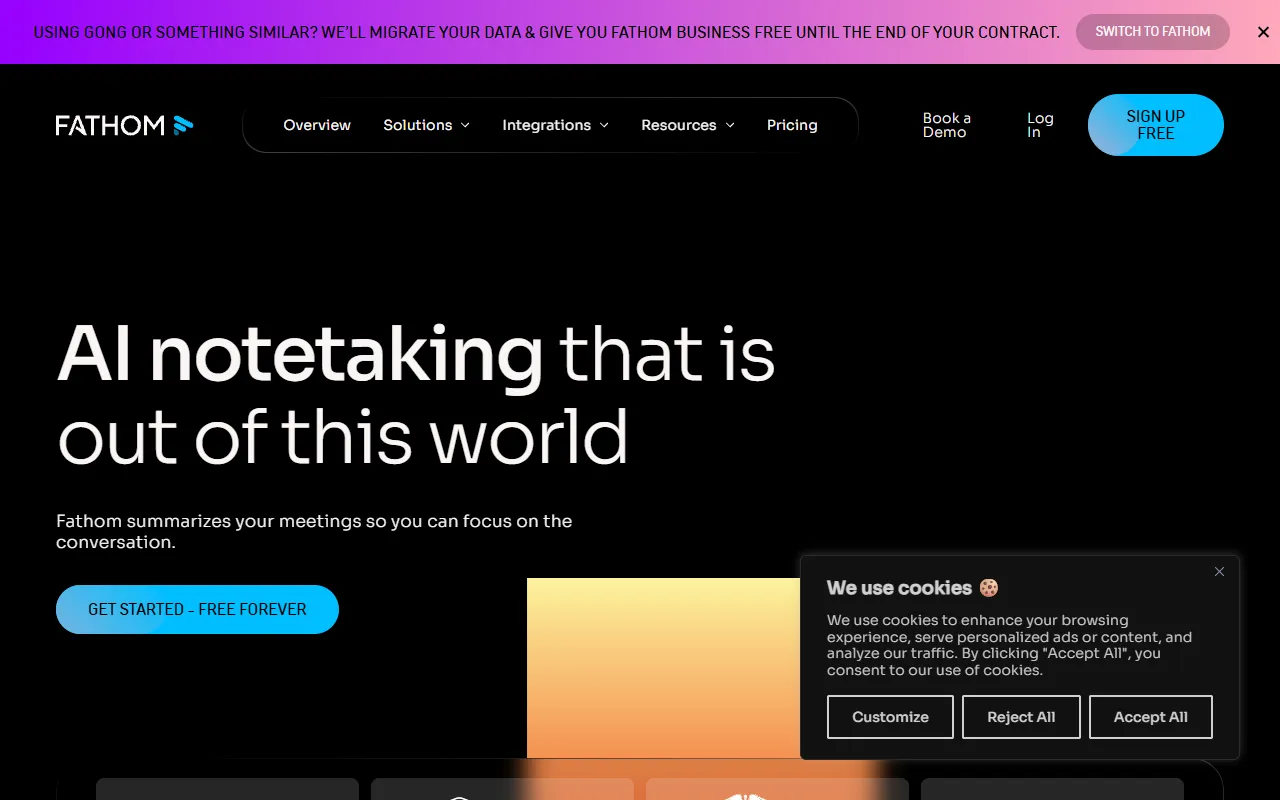Screen dimensions: 1280x800
Task: Open the Book a Demo link
Action: 946,125
